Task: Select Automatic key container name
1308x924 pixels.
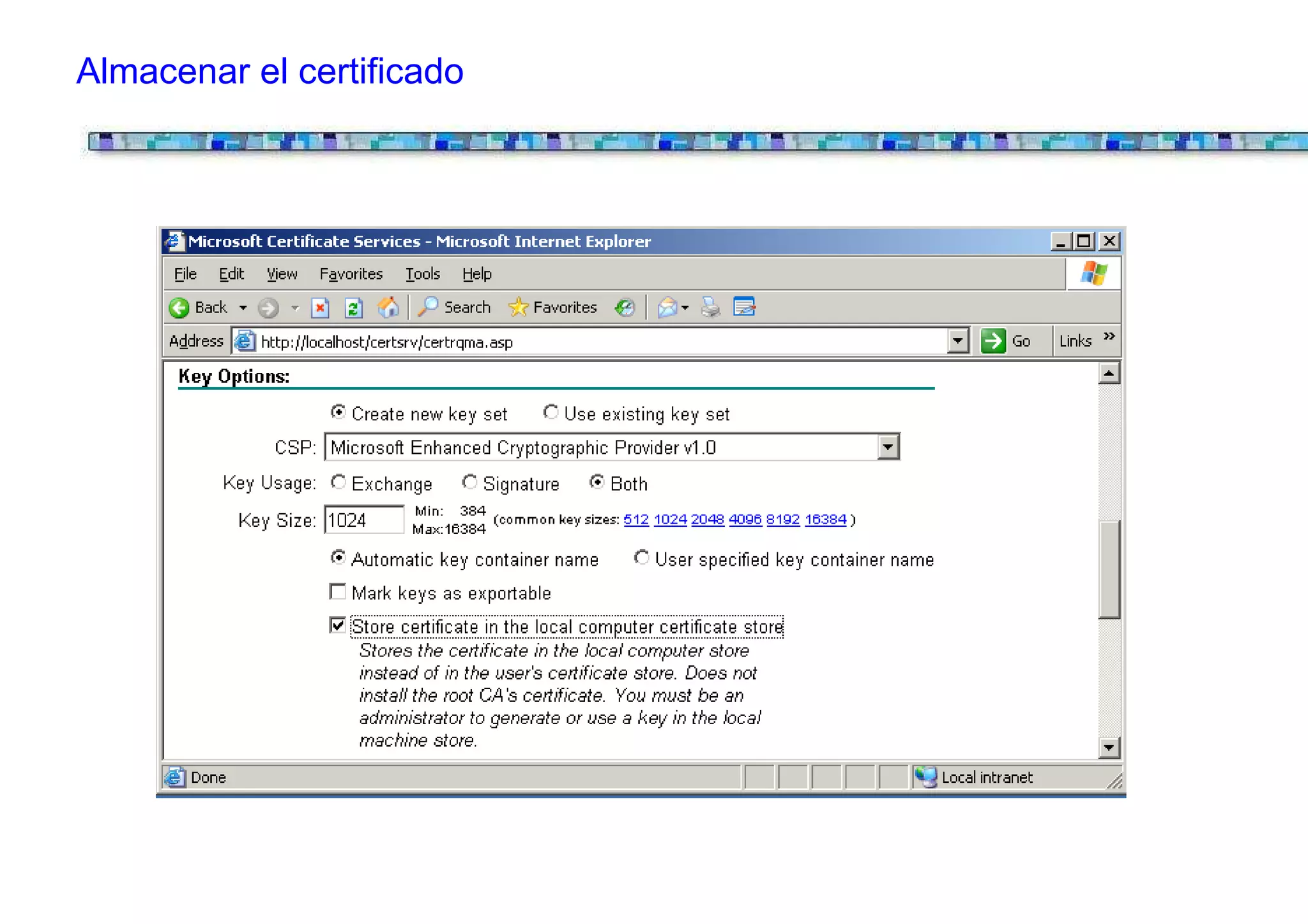Action: click(x=338, y=558)
